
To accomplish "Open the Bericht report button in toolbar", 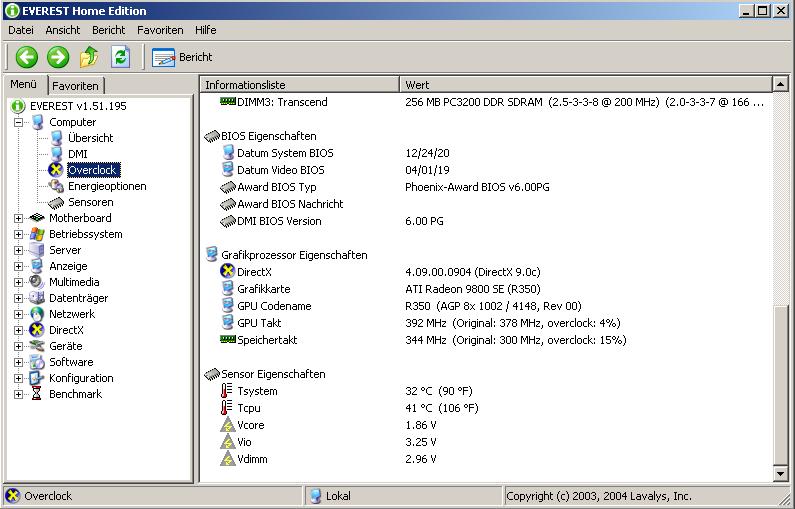I will pyautogui.click(x=182, y=57).
